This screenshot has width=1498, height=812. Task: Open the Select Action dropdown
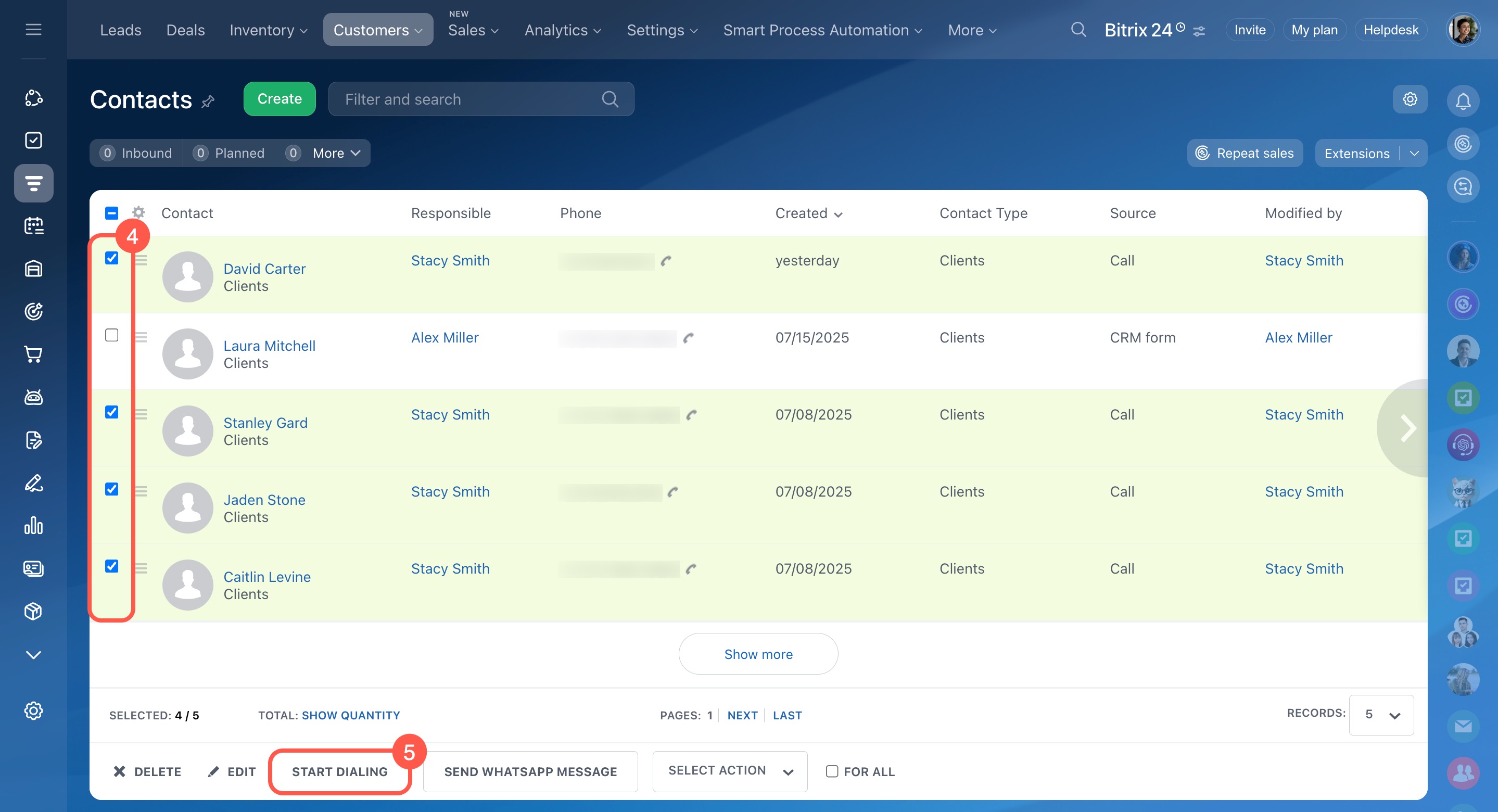(x=729, y=771)
